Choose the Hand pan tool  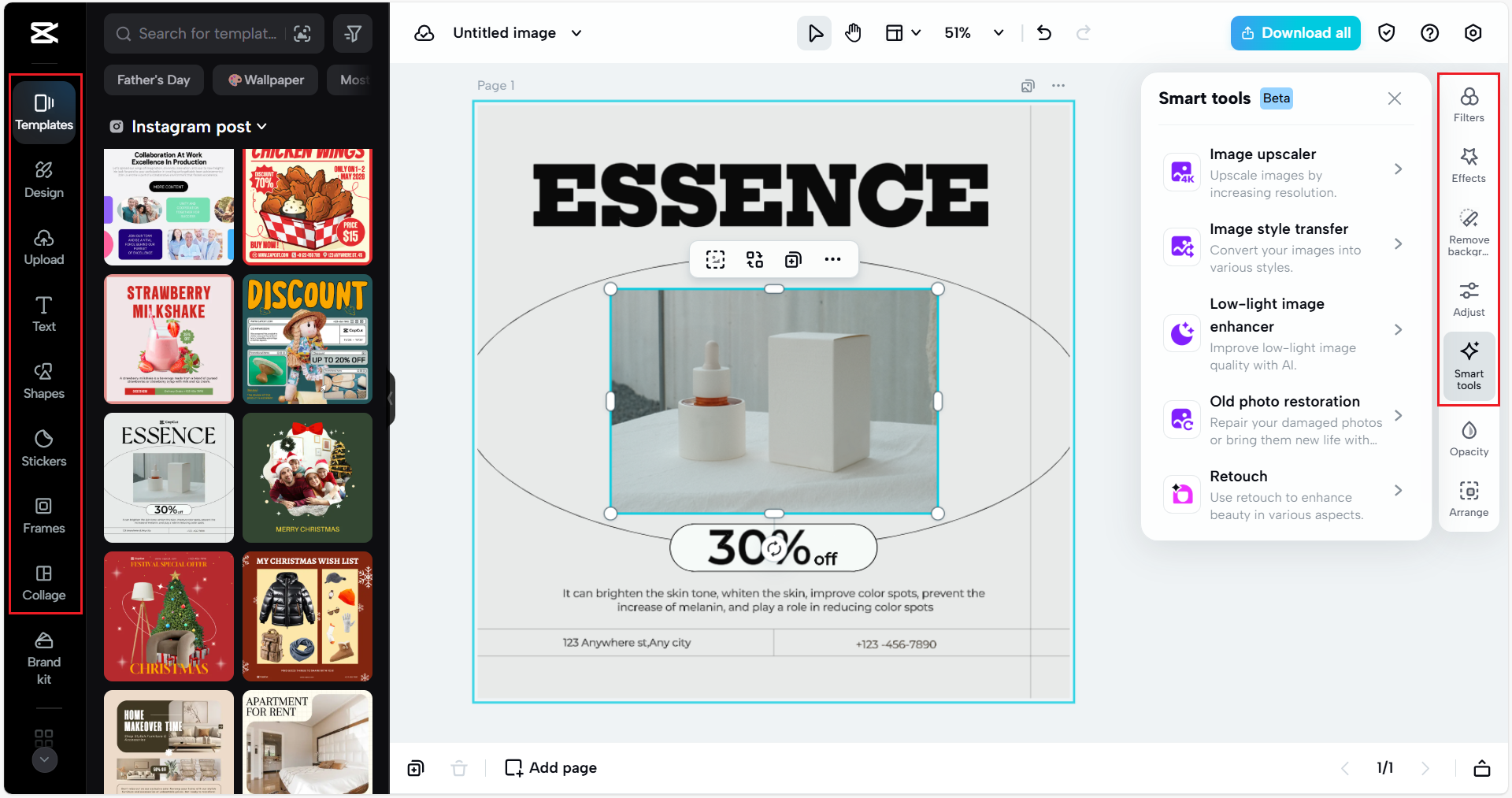click(x=853, y=33)
